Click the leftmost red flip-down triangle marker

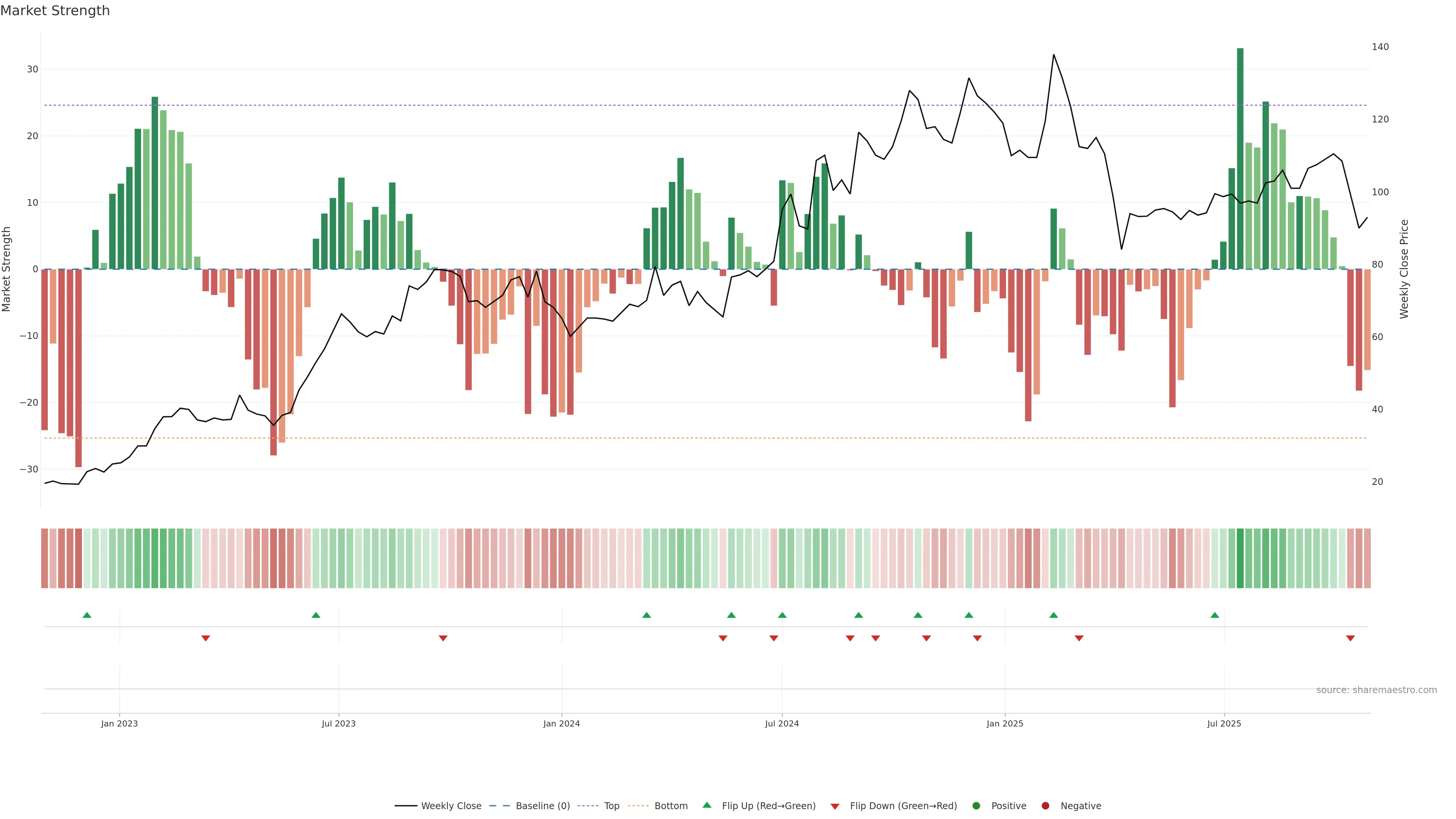[x=206, y=638]
